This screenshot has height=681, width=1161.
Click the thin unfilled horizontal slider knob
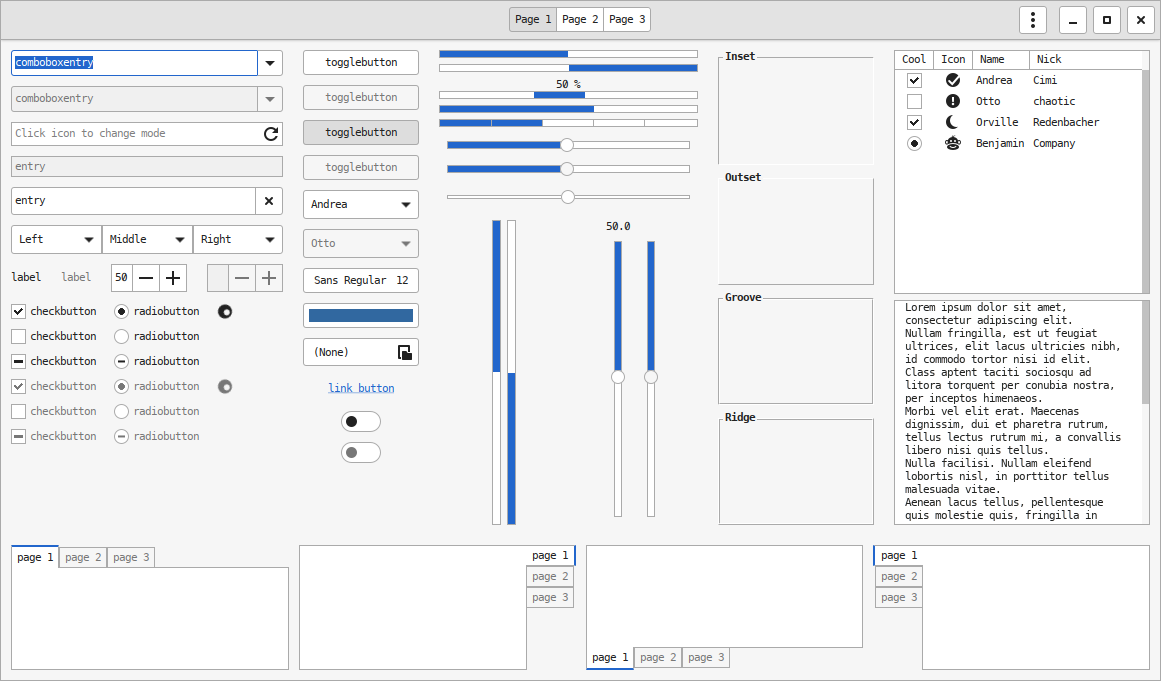click(x=568, y=197)
